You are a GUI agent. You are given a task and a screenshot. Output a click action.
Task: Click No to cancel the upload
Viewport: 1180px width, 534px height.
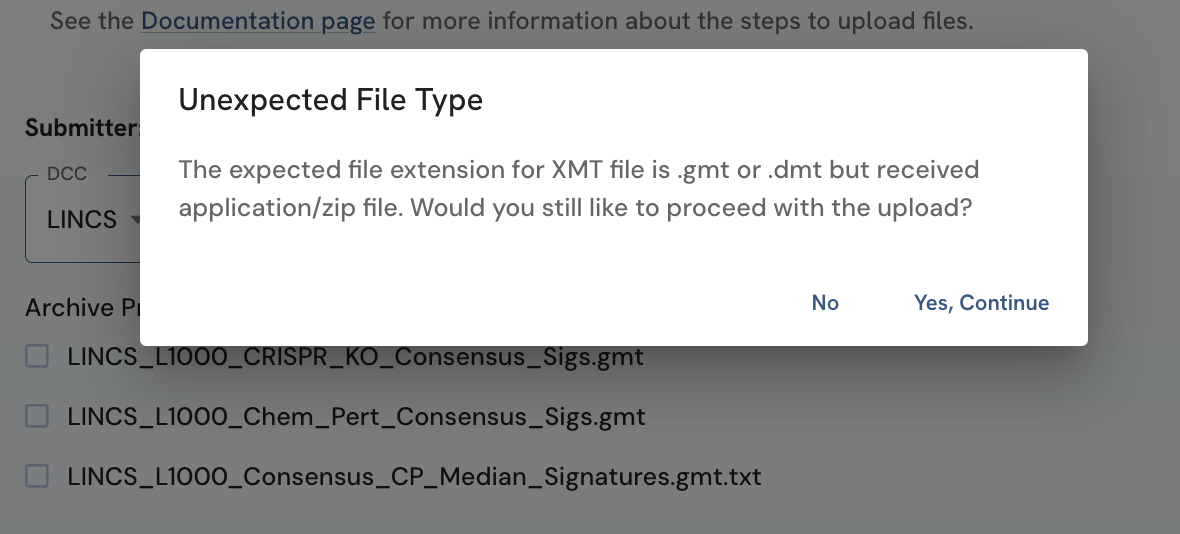tap(825, 303)
